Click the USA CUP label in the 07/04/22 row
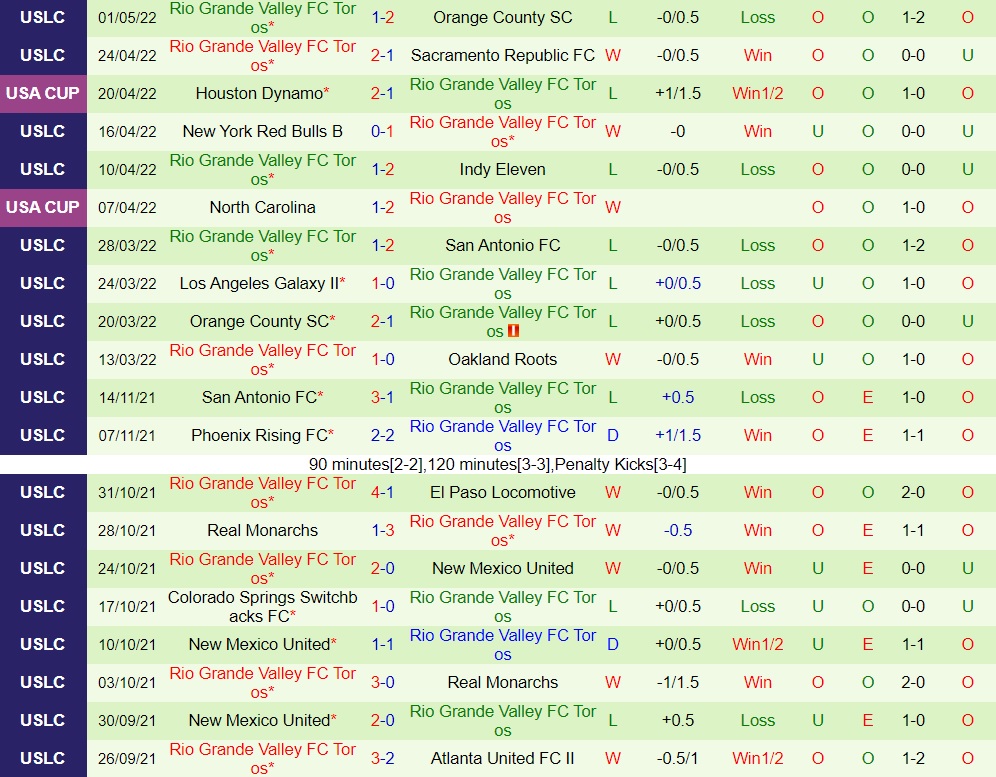The image size is (996, 777). pos(43,208)
